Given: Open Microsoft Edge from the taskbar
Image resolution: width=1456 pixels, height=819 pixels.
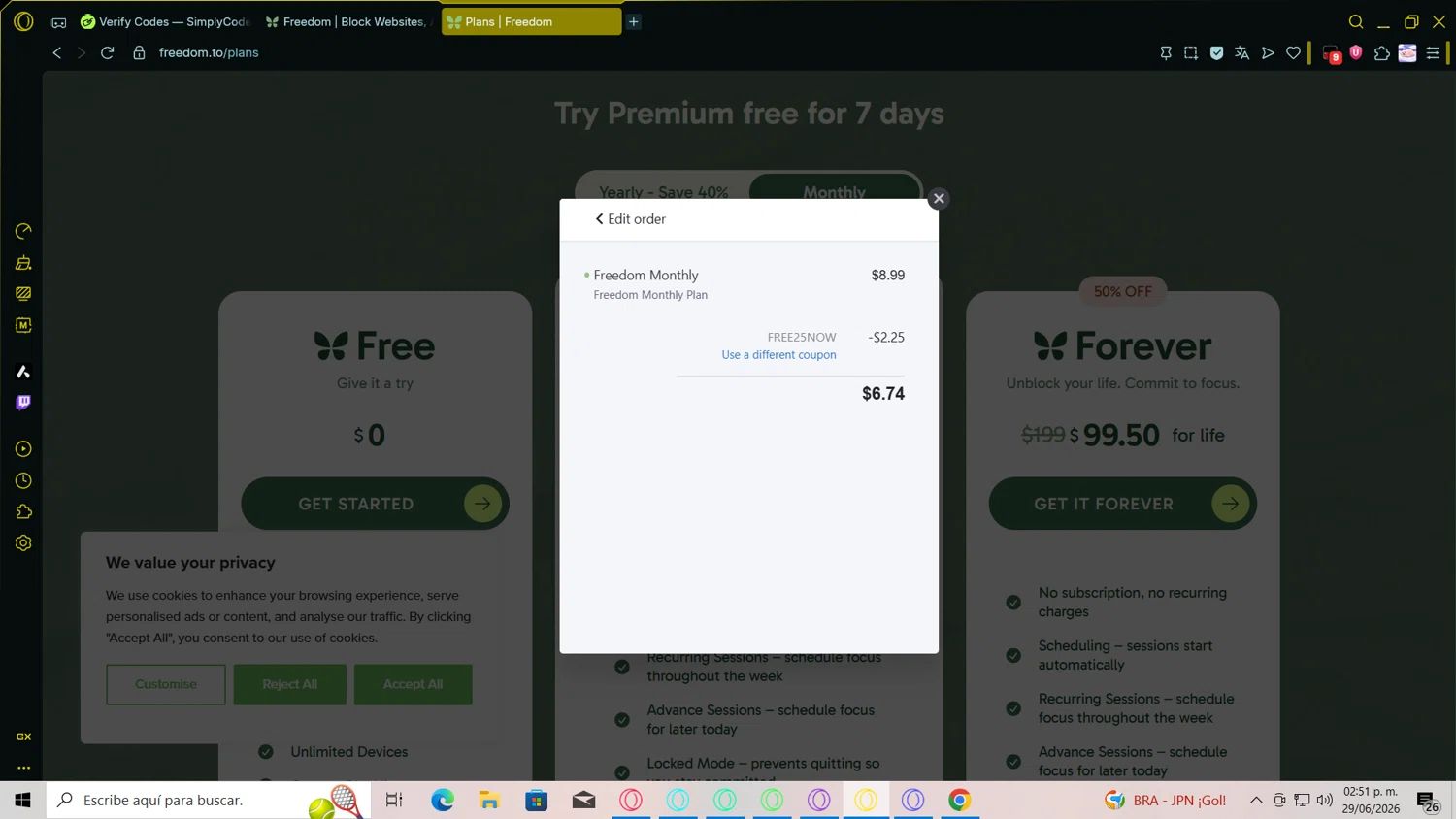Looking at the screenshot, I should point(443,800).
